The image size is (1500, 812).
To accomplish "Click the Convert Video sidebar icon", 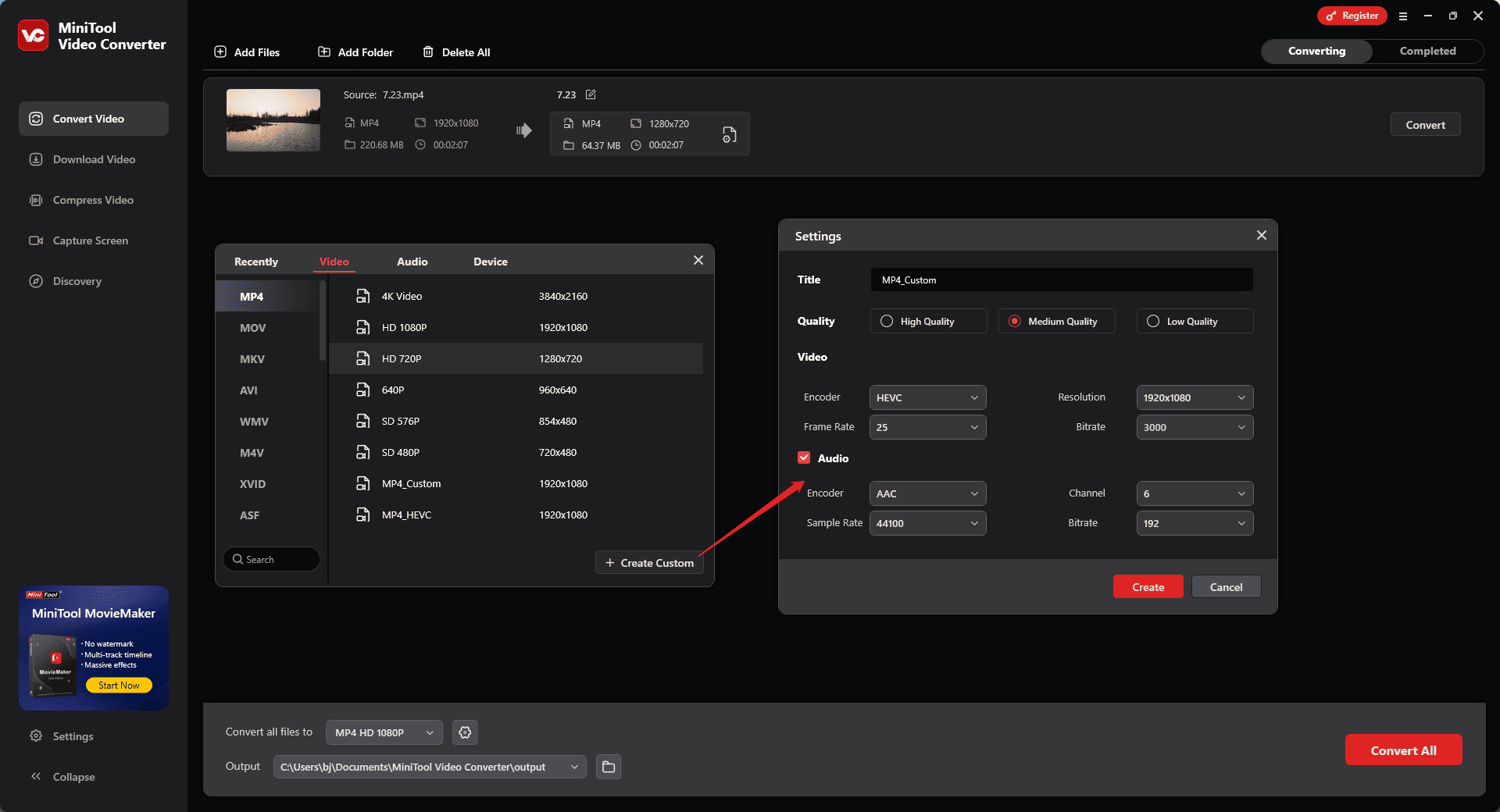I will point(36,119).
